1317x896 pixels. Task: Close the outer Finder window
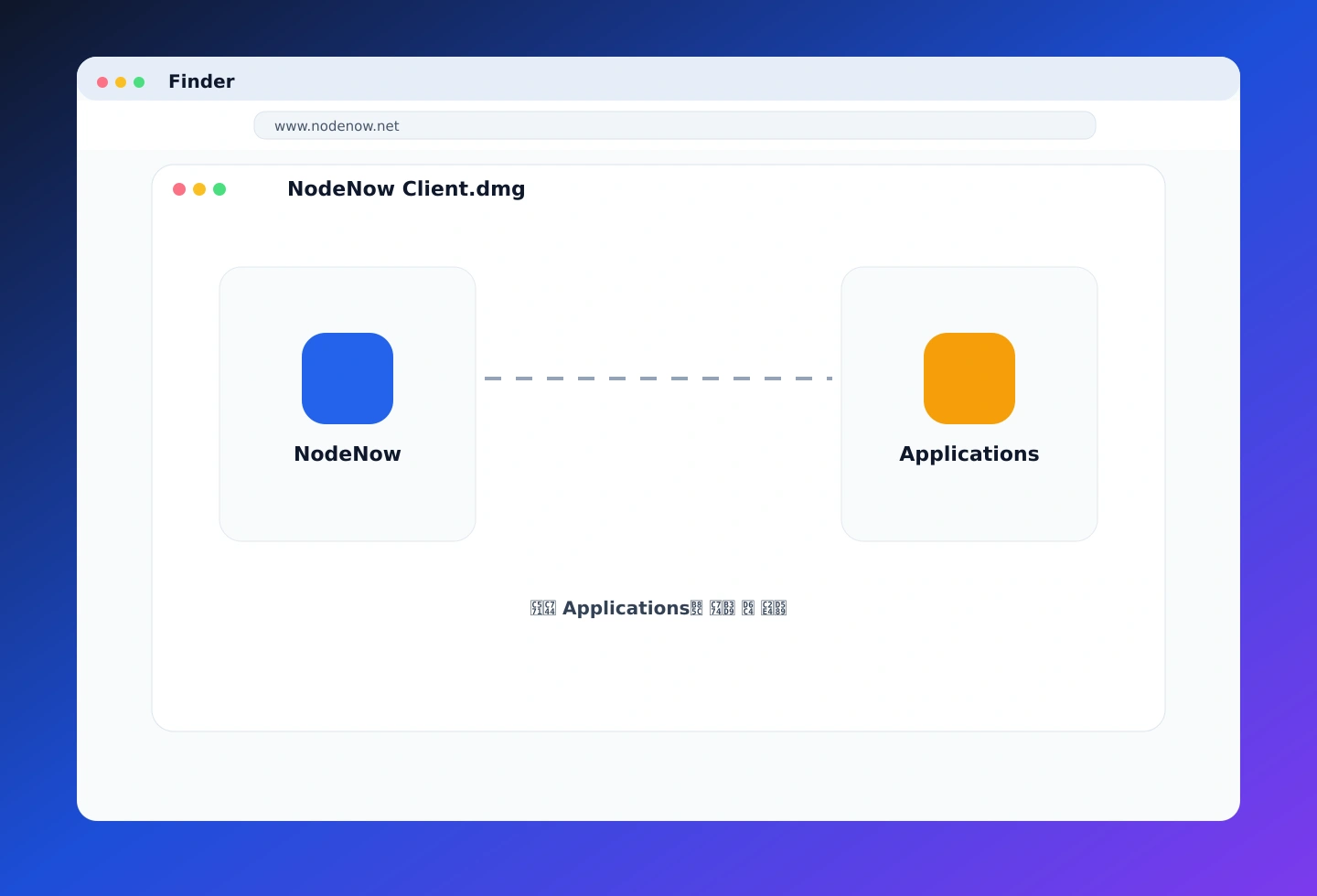pos(102,82)
